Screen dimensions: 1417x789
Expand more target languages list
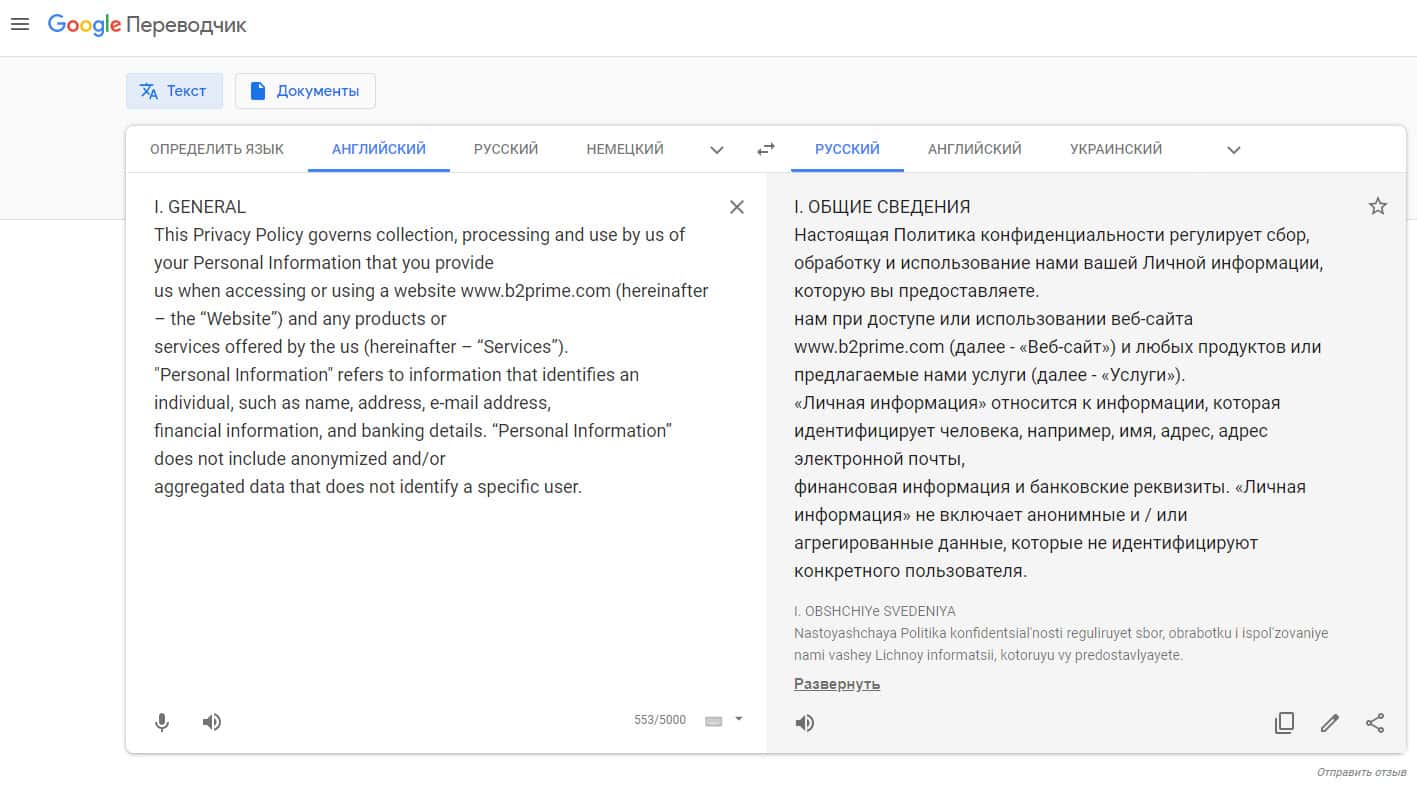coord(1234,150)
